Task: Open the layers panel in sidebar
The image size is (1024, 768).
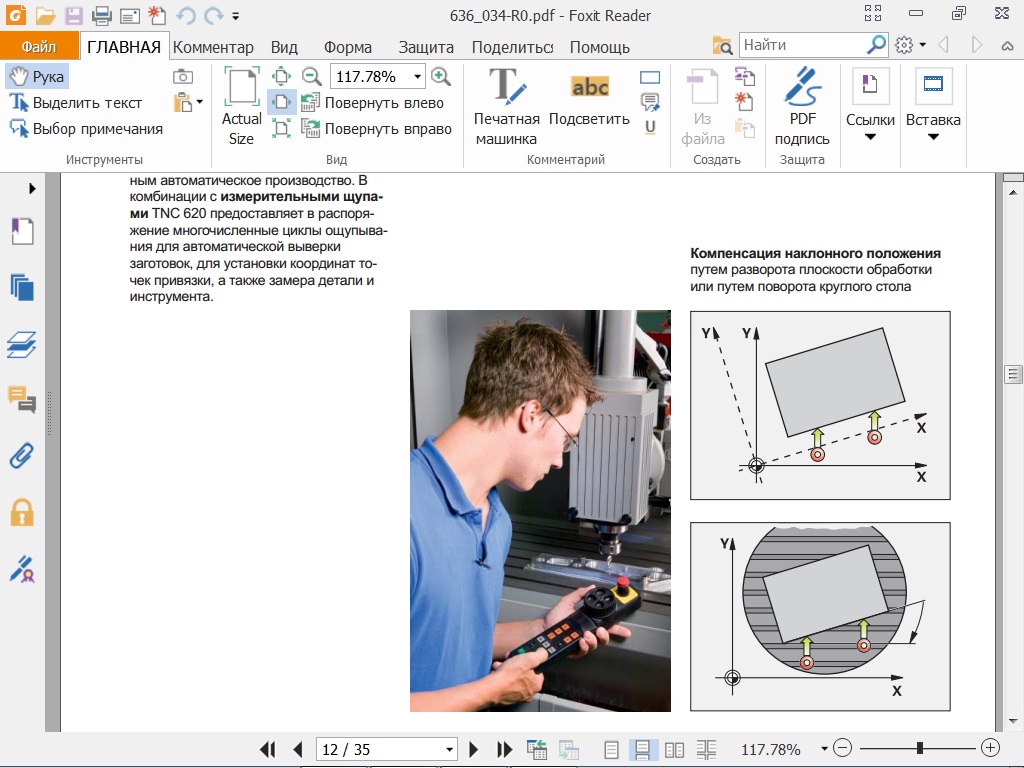Action: tap(21, 345)
